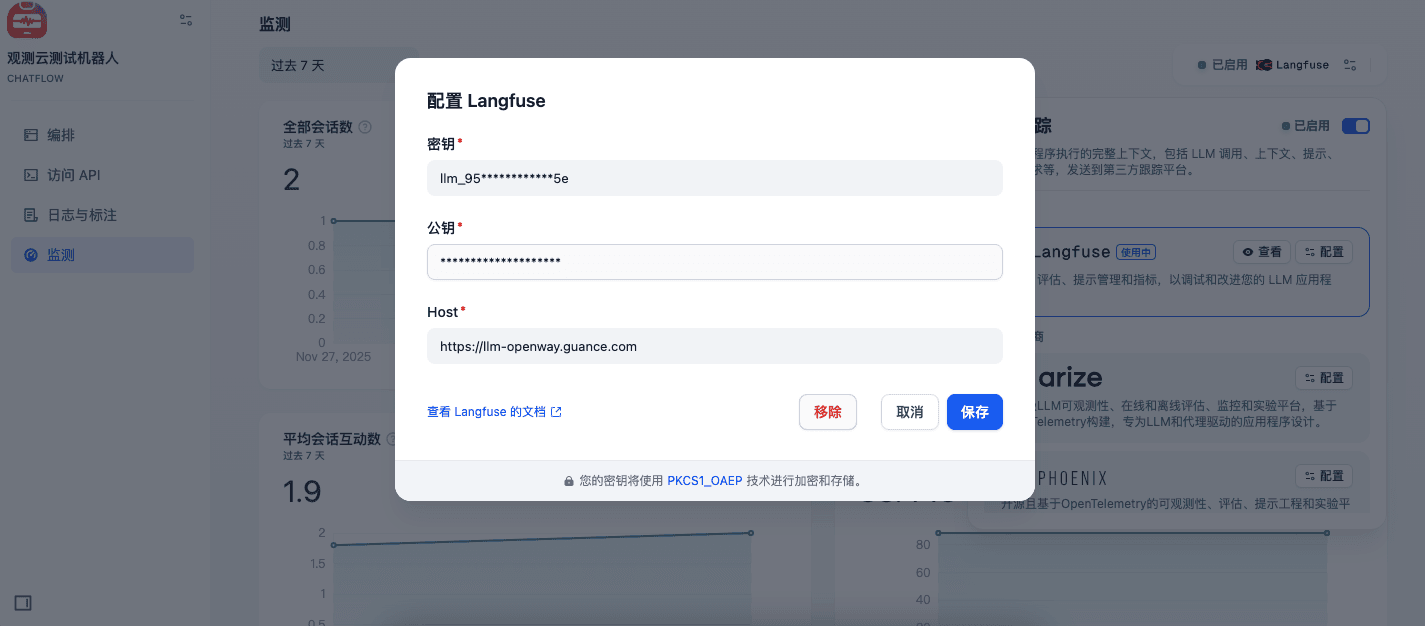This screenshot has height=626, width=1425.
Task: Open the 访问 API sidebar item
Action: 102,175
